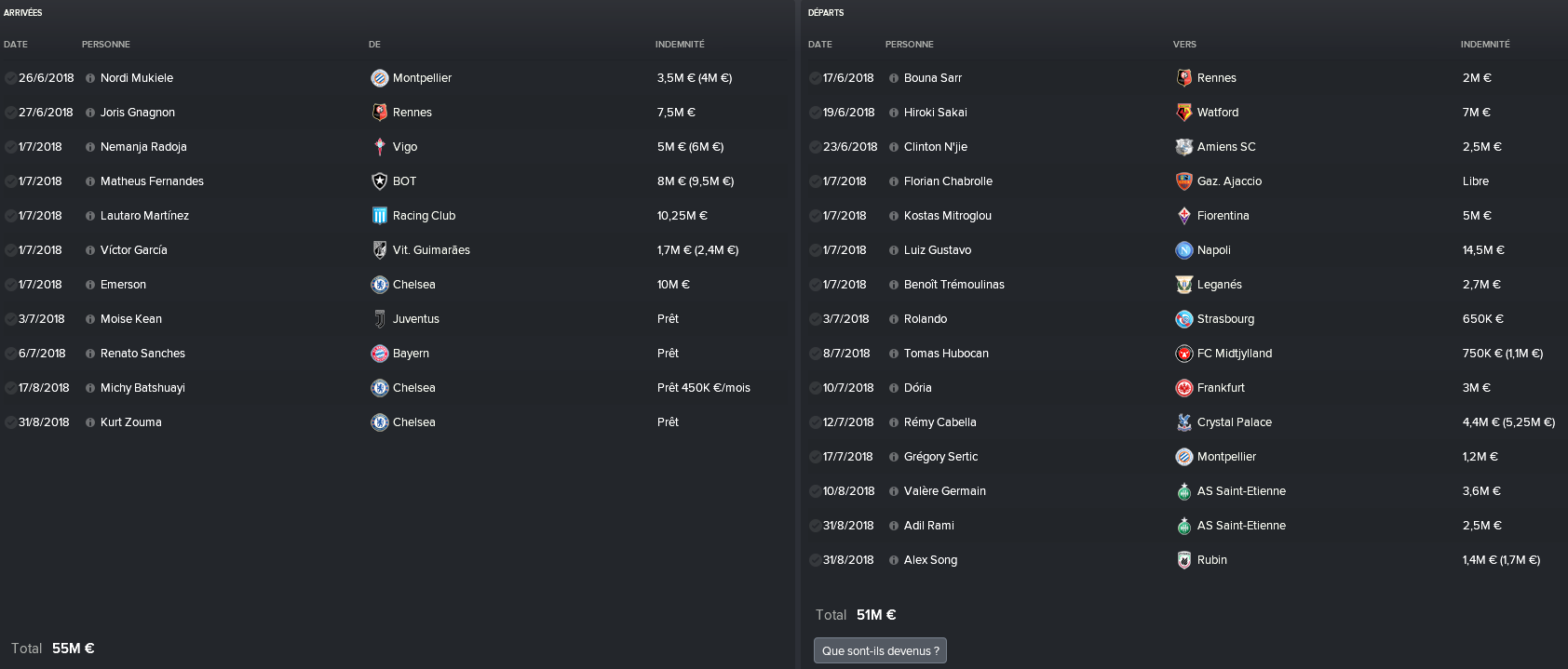Sort arrivals by Indemnité column header

point(679,45)
